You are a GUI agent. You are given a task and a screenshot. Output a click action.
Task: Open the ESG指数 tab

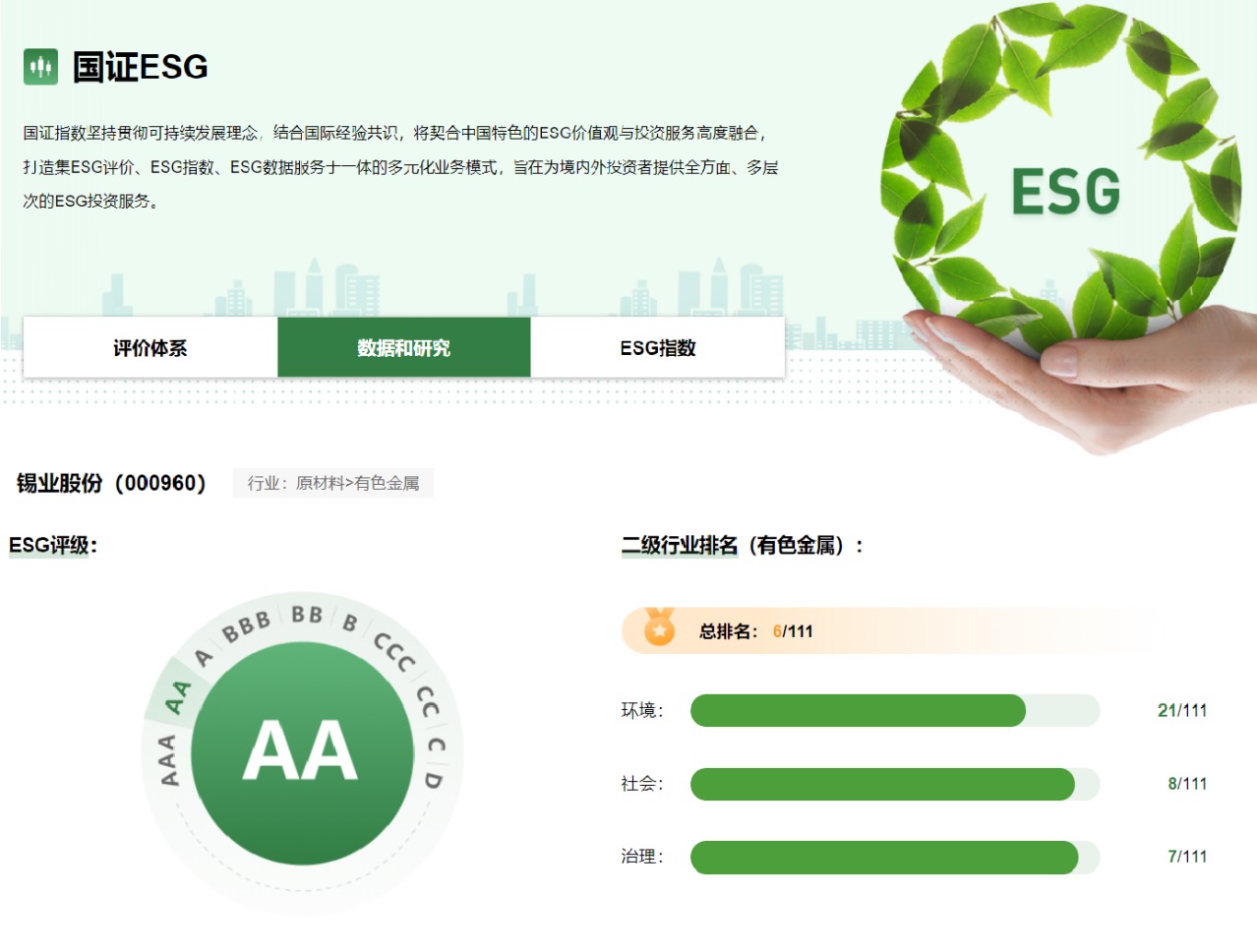tap(657, 348)
